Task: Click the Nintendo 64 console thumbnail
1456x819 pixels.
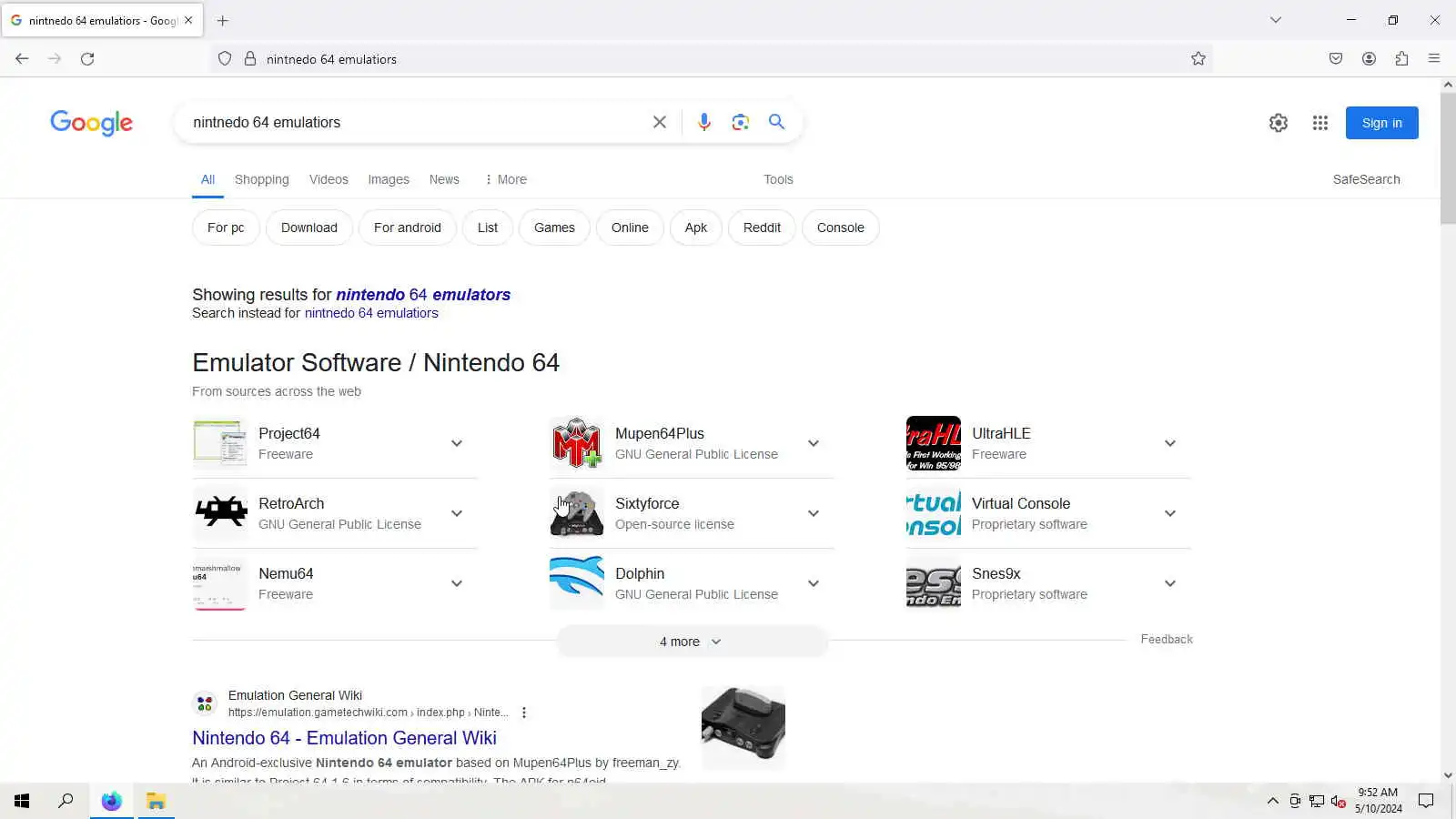Action: pyautogui.click(x=743, y=728)
